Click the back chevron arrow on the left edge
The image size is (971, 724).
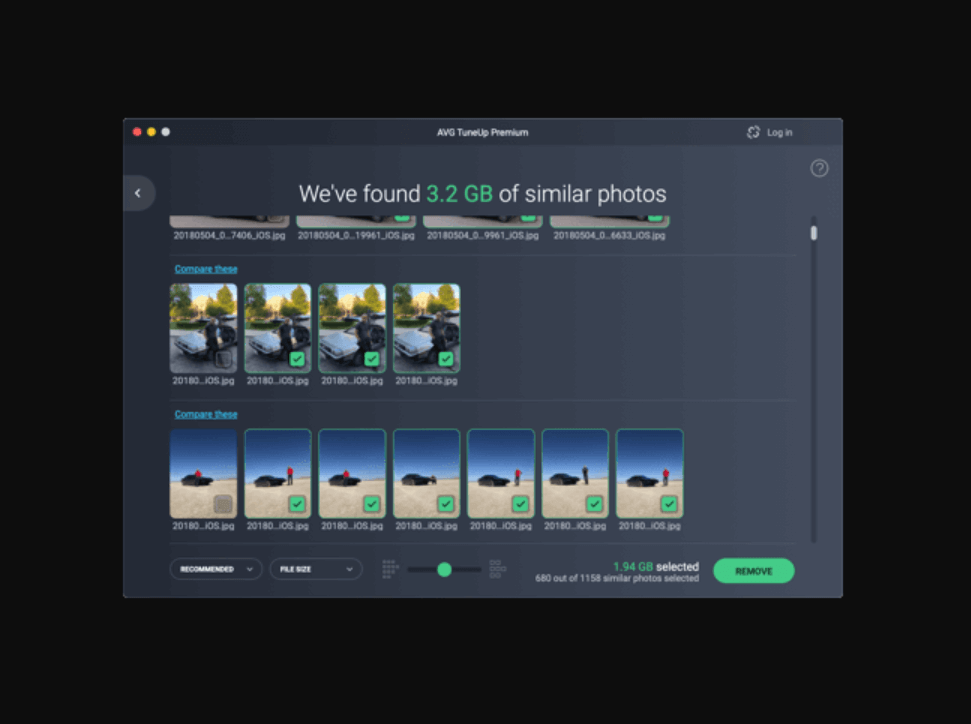click(x=138, y=193)
